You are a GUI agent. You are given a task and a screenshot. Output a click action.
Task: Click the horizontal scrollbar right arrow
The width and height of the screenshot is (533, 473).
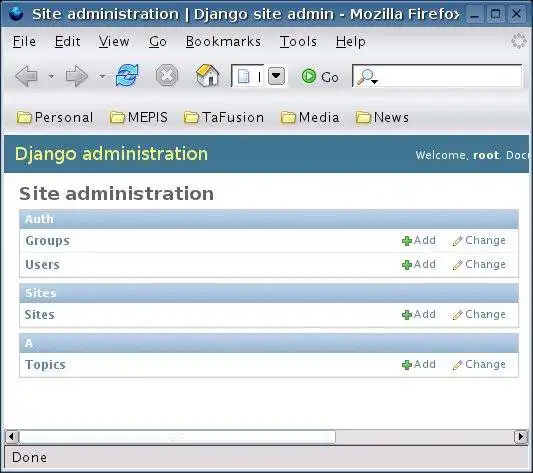coord(521,437)
